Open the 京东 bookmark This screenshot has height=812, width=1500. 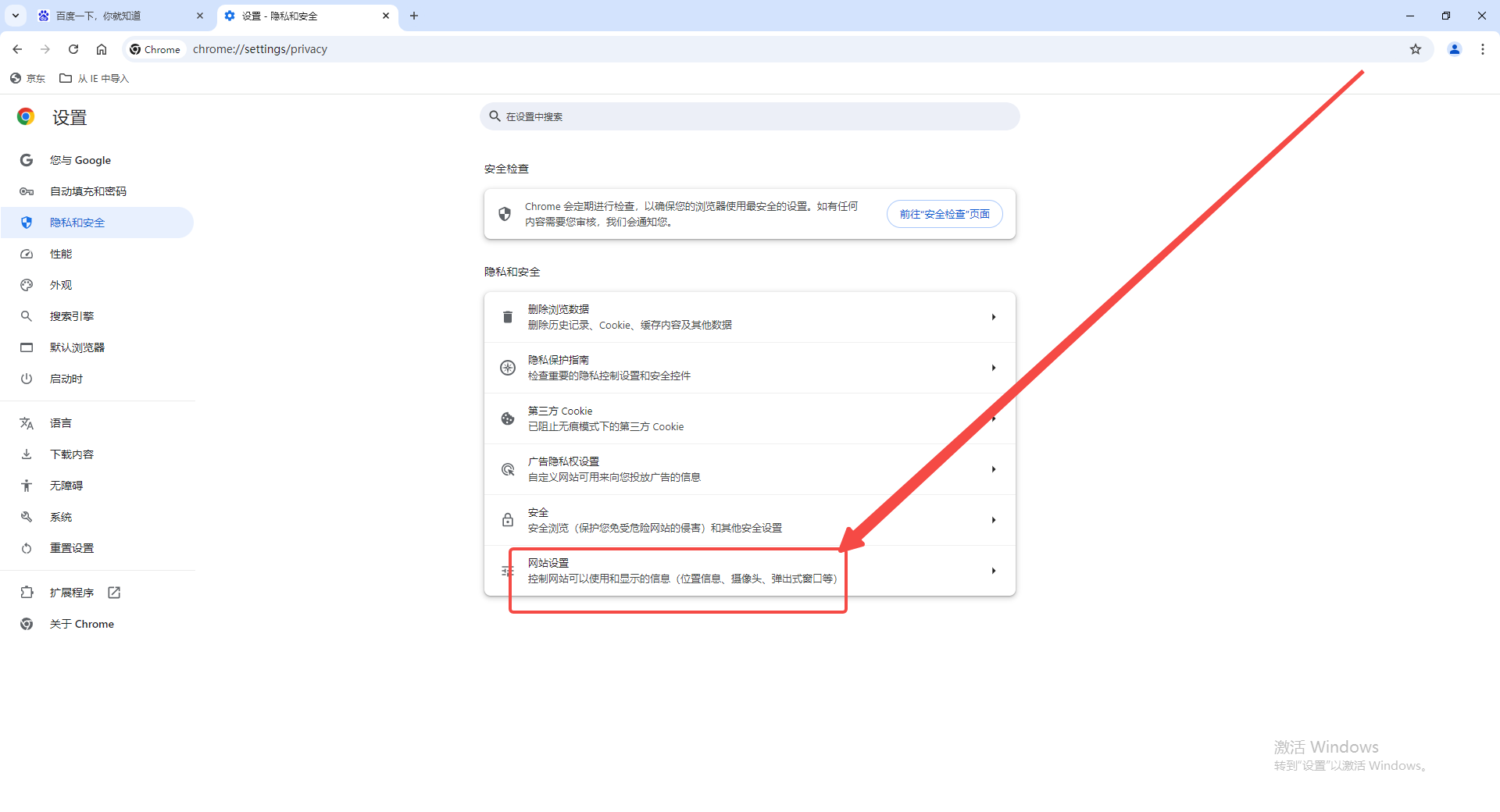tap(28, 78)
